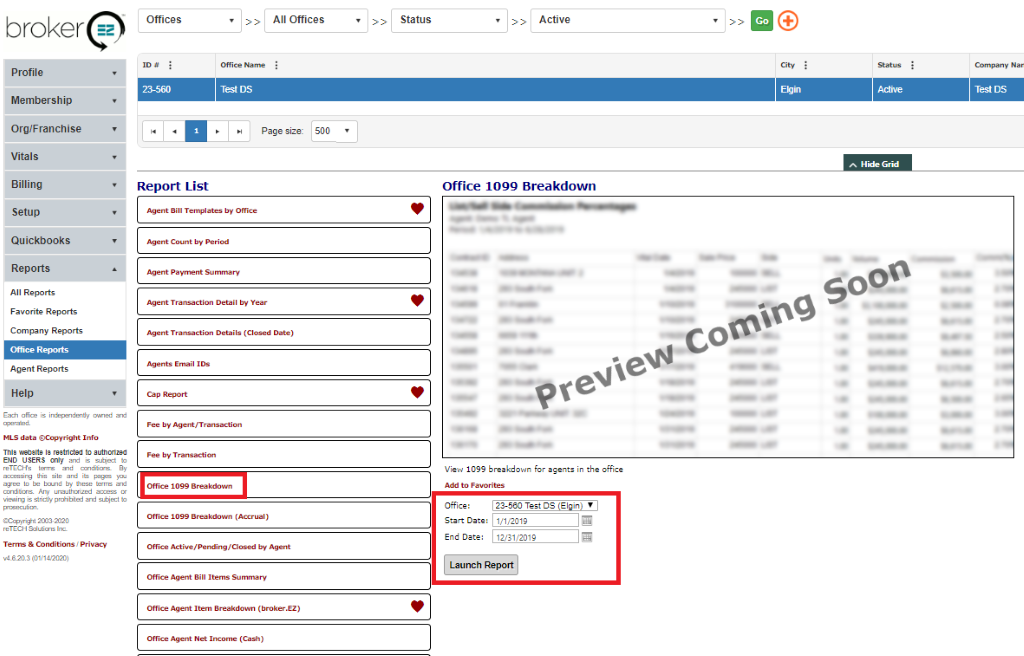Viewport: 1024px width, 656px height.
Task: Toggle favorite heart on Agent Transaction Detail by Year
Action: 417,300
